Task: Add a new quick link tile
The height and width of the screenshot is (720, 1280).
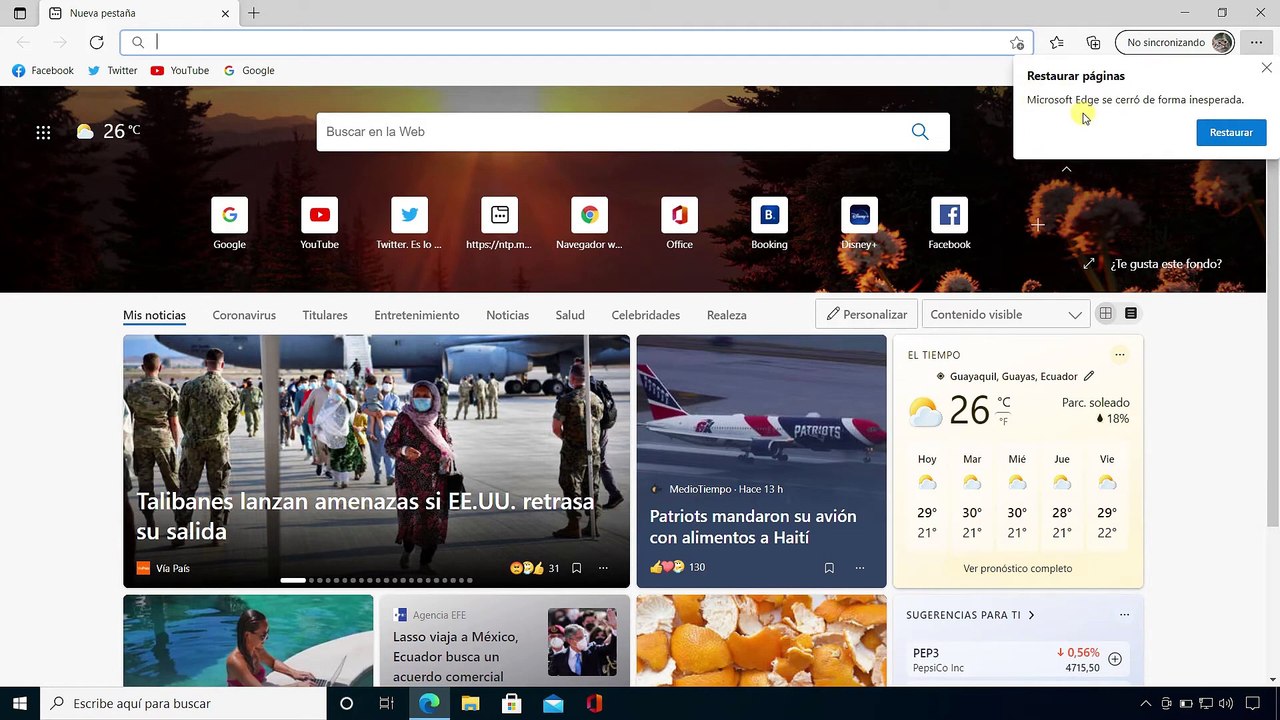Action: point(1037,224)
